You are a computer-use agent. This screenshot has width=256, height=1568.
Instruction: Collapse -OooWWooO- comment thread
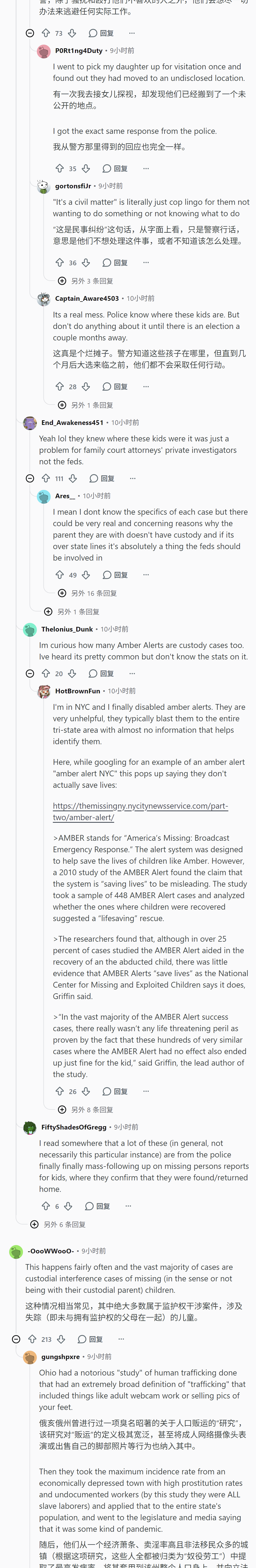pos(16,1339)
